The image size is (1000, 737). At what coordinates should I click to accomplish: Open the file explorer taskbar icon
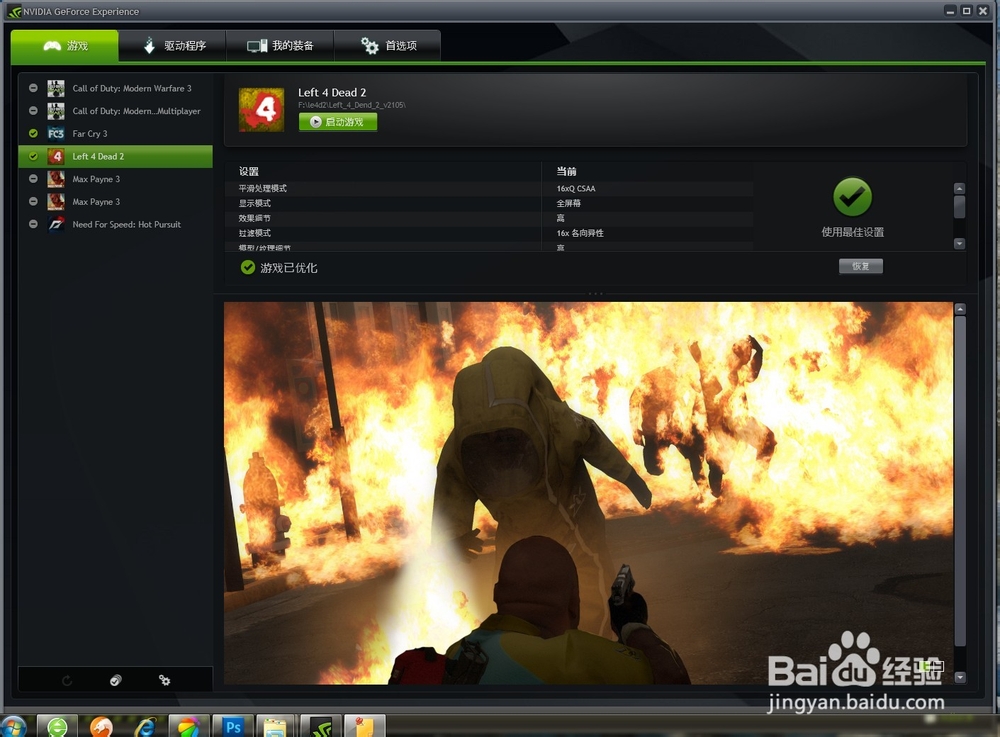(276, 727)
